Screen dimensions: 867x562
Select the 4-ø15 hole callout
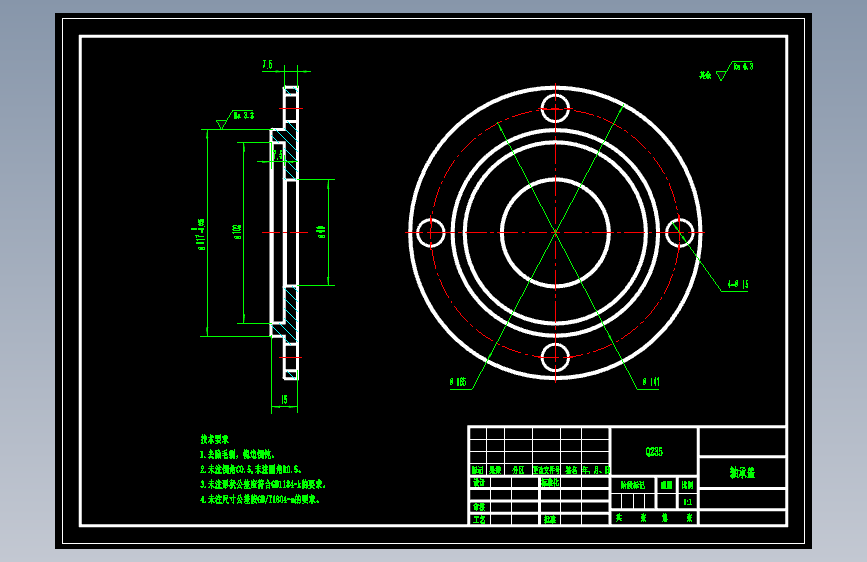(x=738, y=284)
